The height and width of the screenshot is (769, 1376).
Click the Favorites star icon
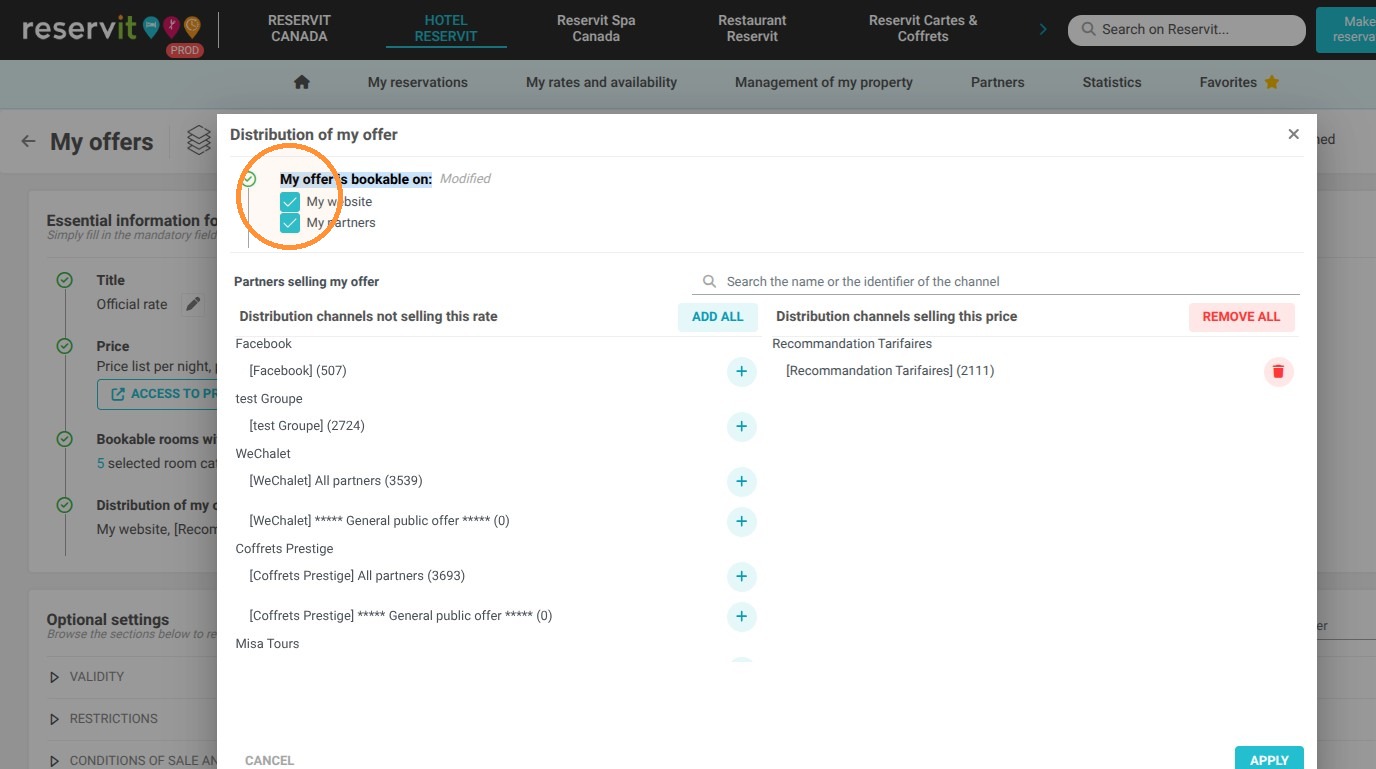pos(1272,82)
